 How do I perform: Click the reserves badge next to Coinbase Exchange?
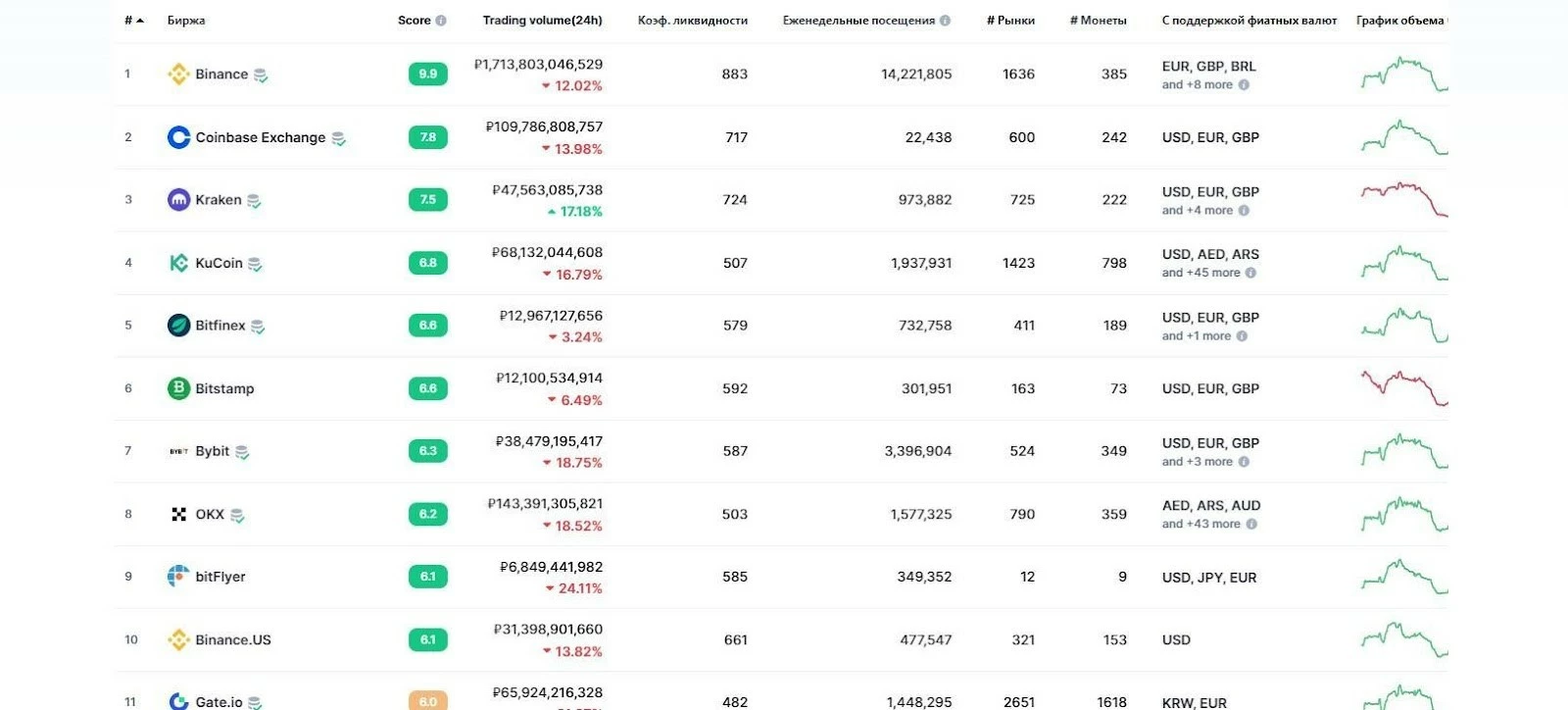(x=338, y=139)
